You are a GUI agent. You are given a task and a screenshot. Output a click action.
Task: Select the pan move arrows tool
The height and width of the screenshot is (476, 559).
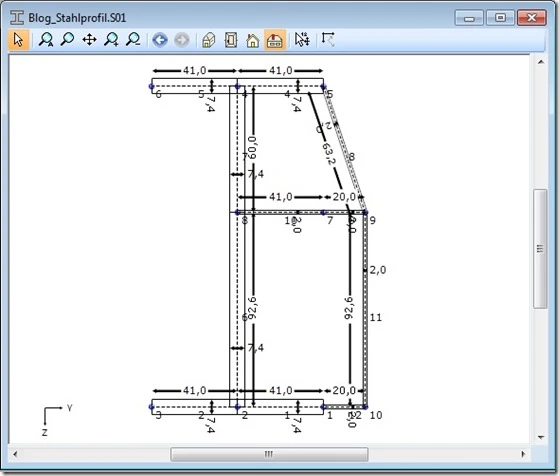point(89,40)
